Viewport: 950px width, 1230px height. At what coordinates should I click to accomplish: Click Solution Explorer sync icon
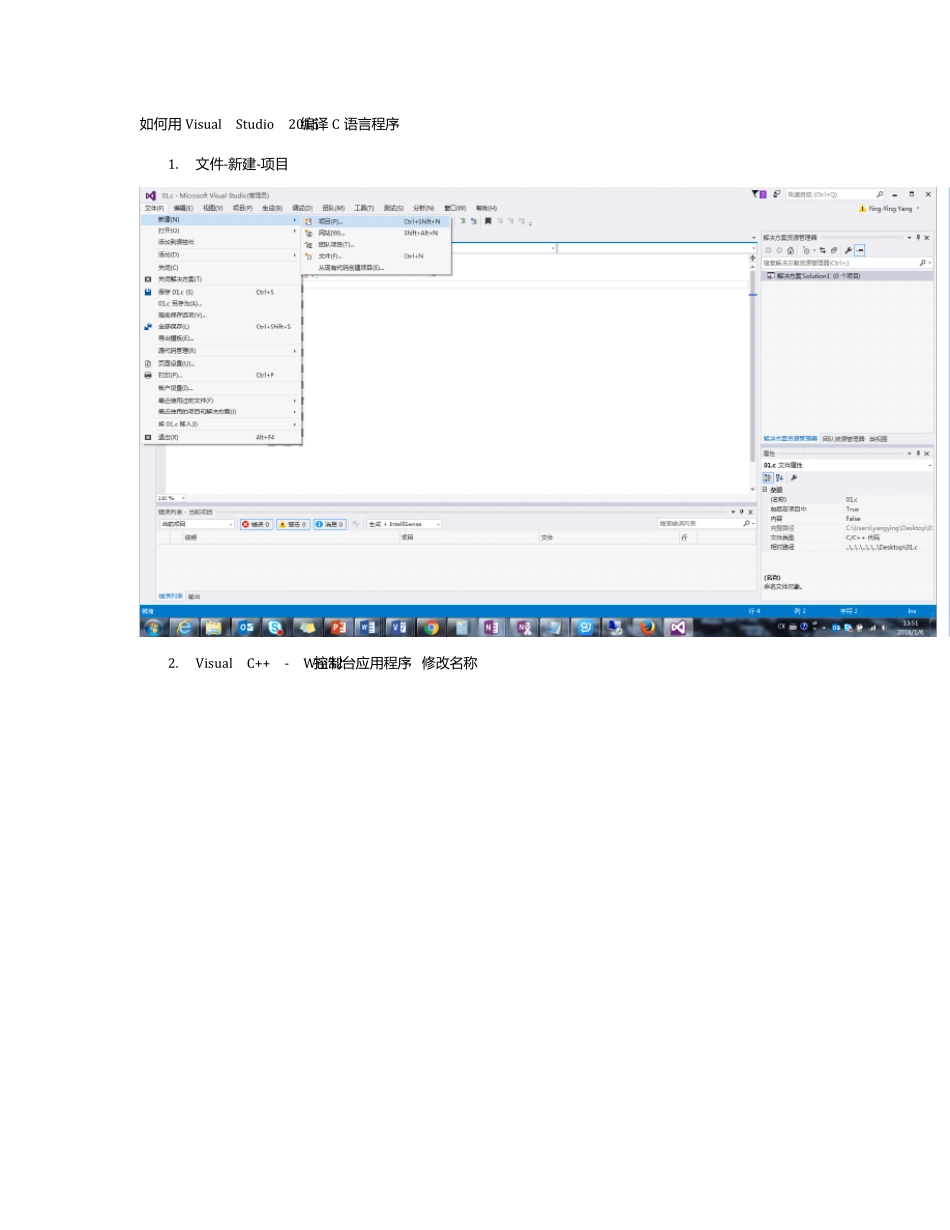[x=822, y=250]
